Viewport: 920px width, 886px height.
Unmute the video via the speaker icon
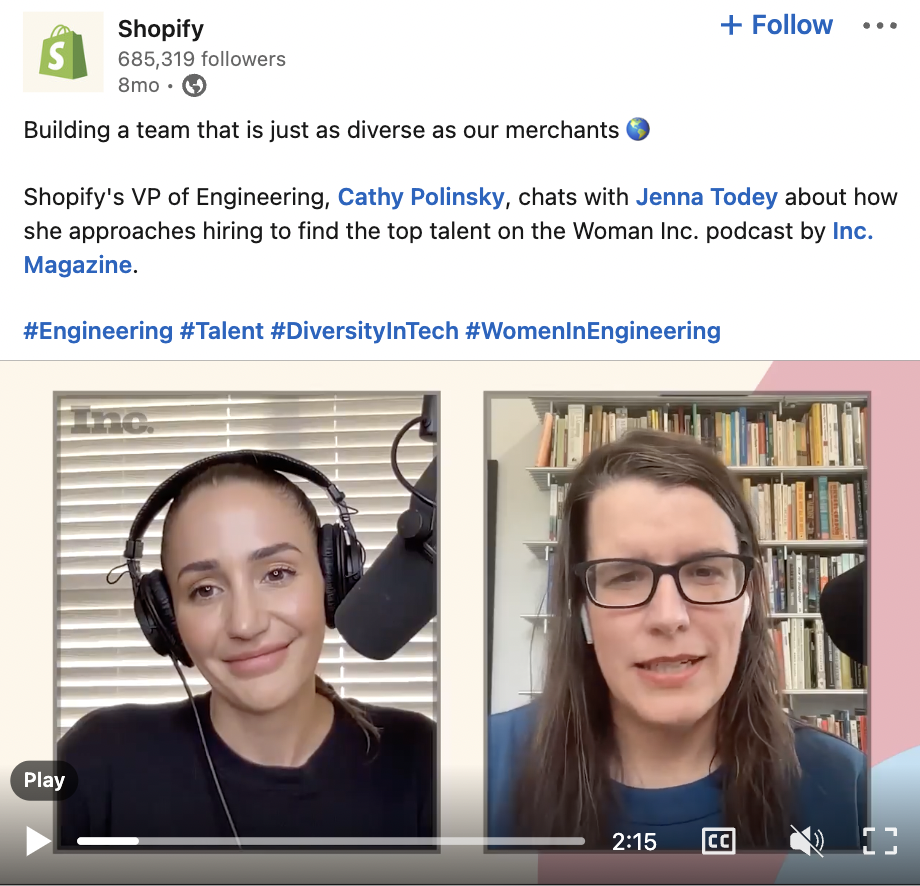click(x=806, y=841)
